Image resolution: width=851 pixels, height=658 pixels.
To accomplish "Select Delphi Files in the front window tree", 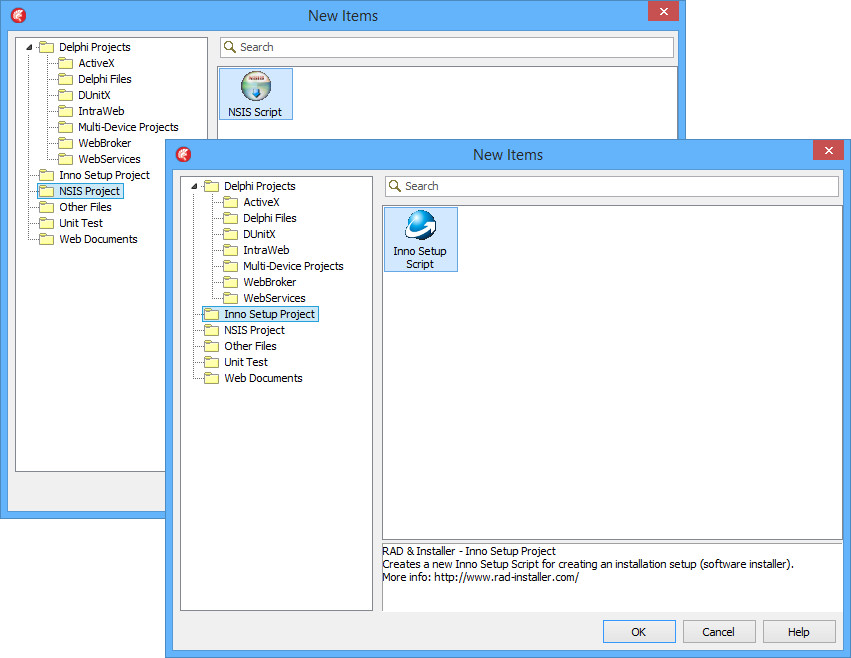I will [270, 218].
